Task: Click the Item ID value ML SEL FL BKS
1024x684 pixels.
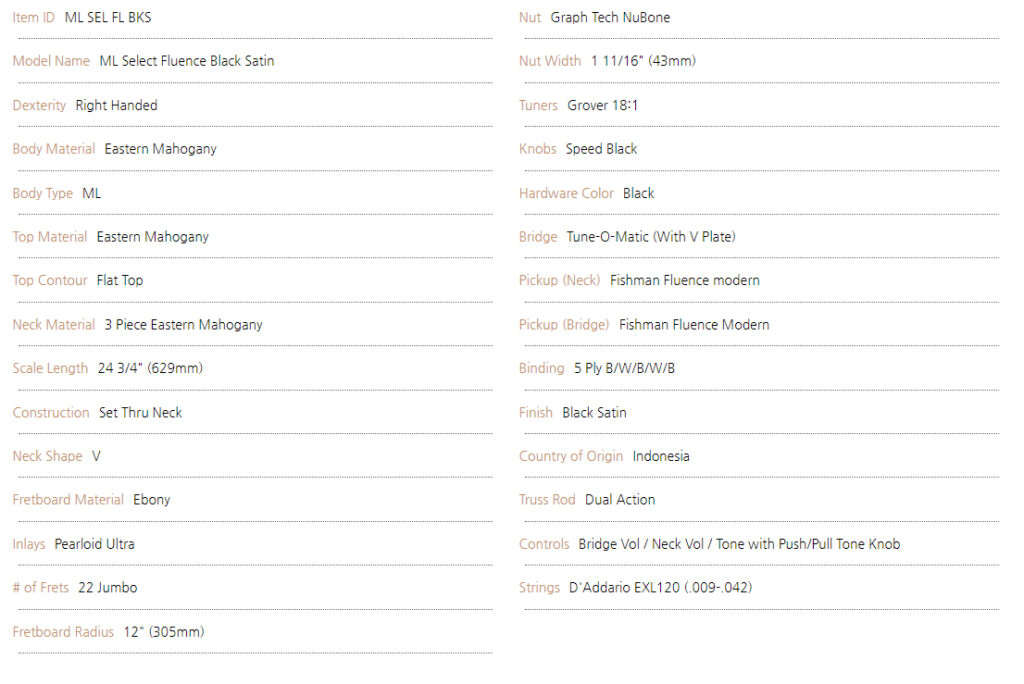Action: tap(108, 18)
